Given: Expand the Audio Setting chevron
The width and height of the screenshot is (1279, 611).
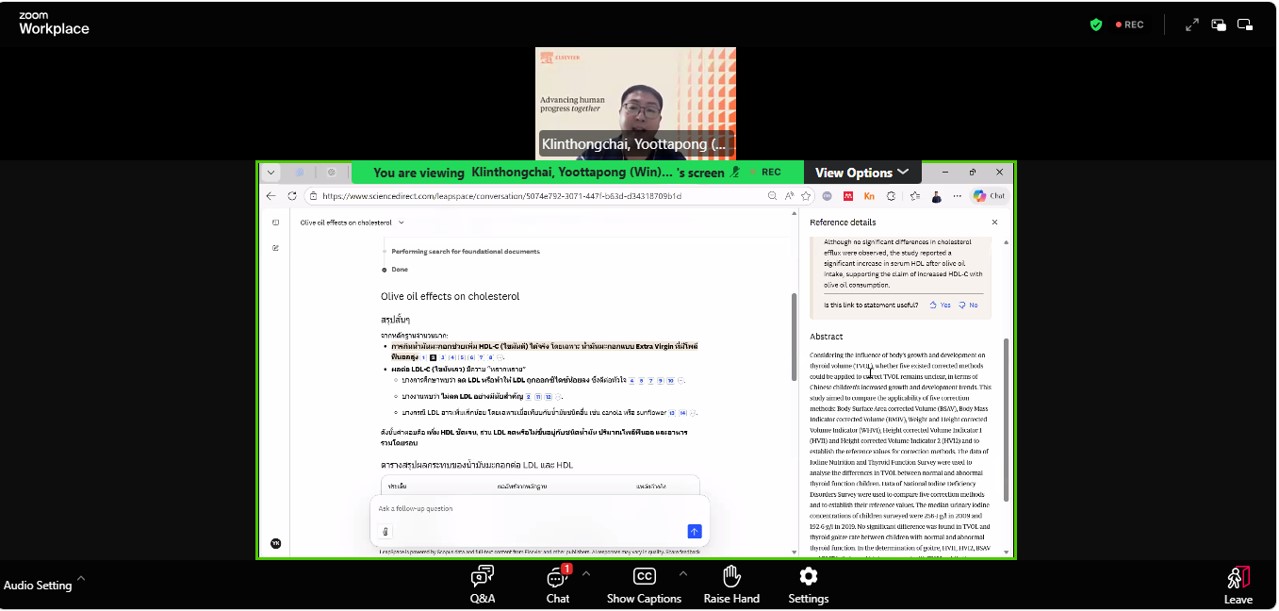Looking at the screenshot, I should click(x=81, y=578).
